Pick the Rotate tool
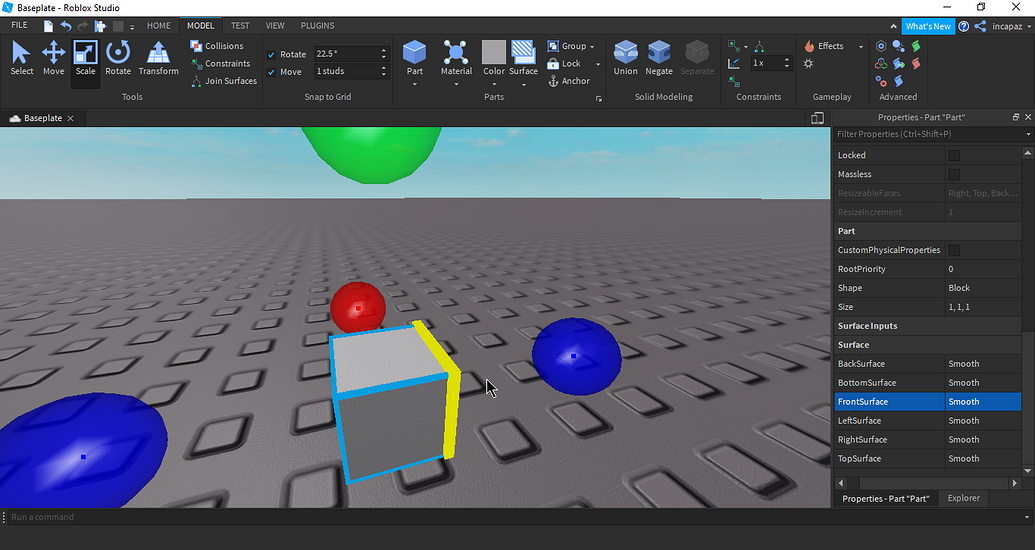 coord(118,58)
